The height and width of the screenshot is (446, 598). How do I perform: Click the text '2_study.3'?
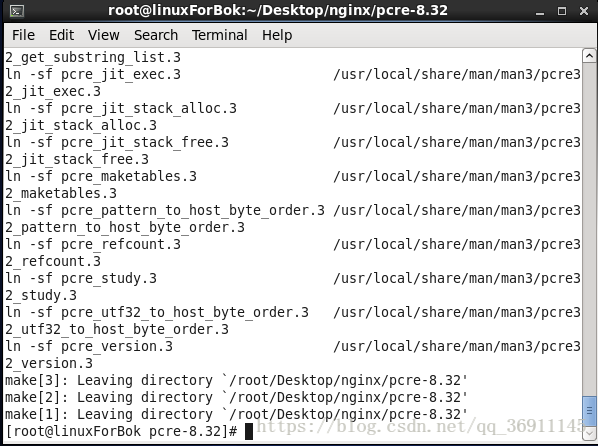pyautogui.click(x=41, y=295)
